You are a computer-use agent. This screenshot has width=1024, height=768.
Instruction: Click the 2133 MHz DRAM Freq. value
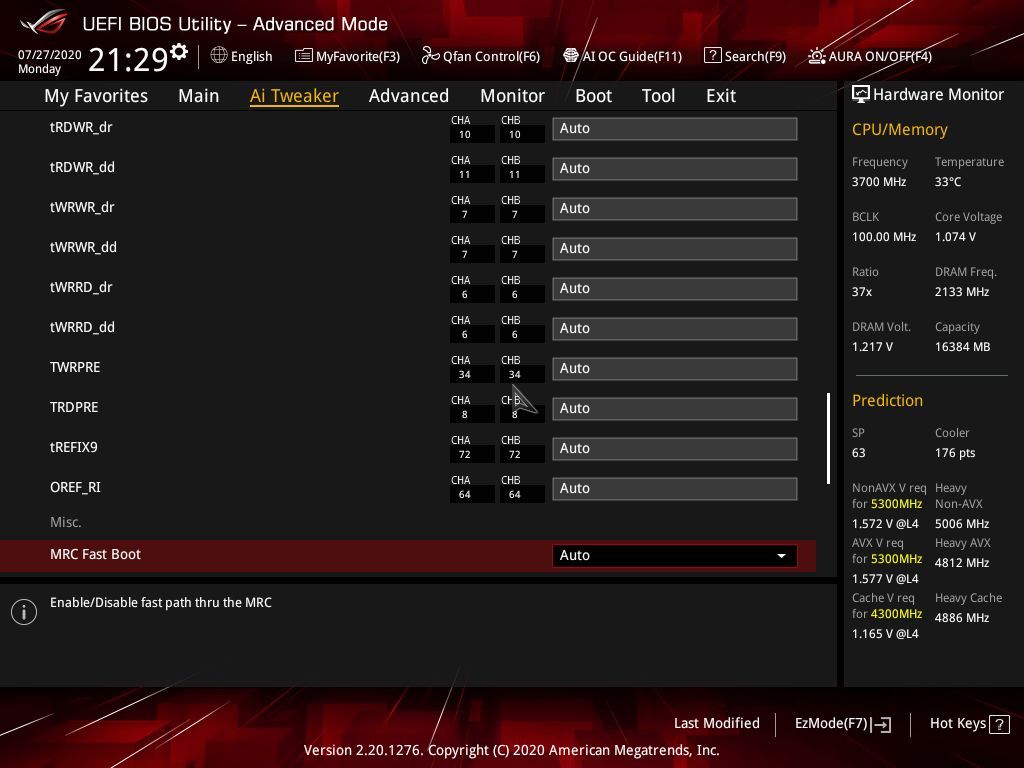(962, 291)
